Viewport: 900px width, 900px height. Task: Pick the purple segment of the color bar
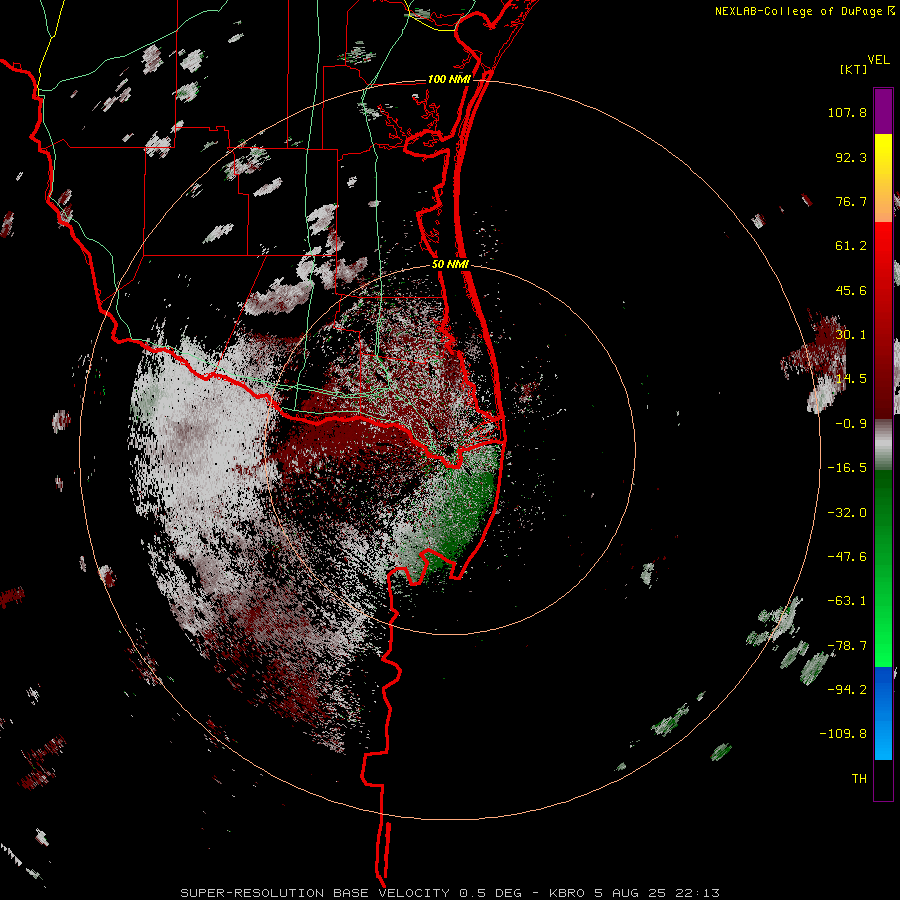click(x=883, y=112)
